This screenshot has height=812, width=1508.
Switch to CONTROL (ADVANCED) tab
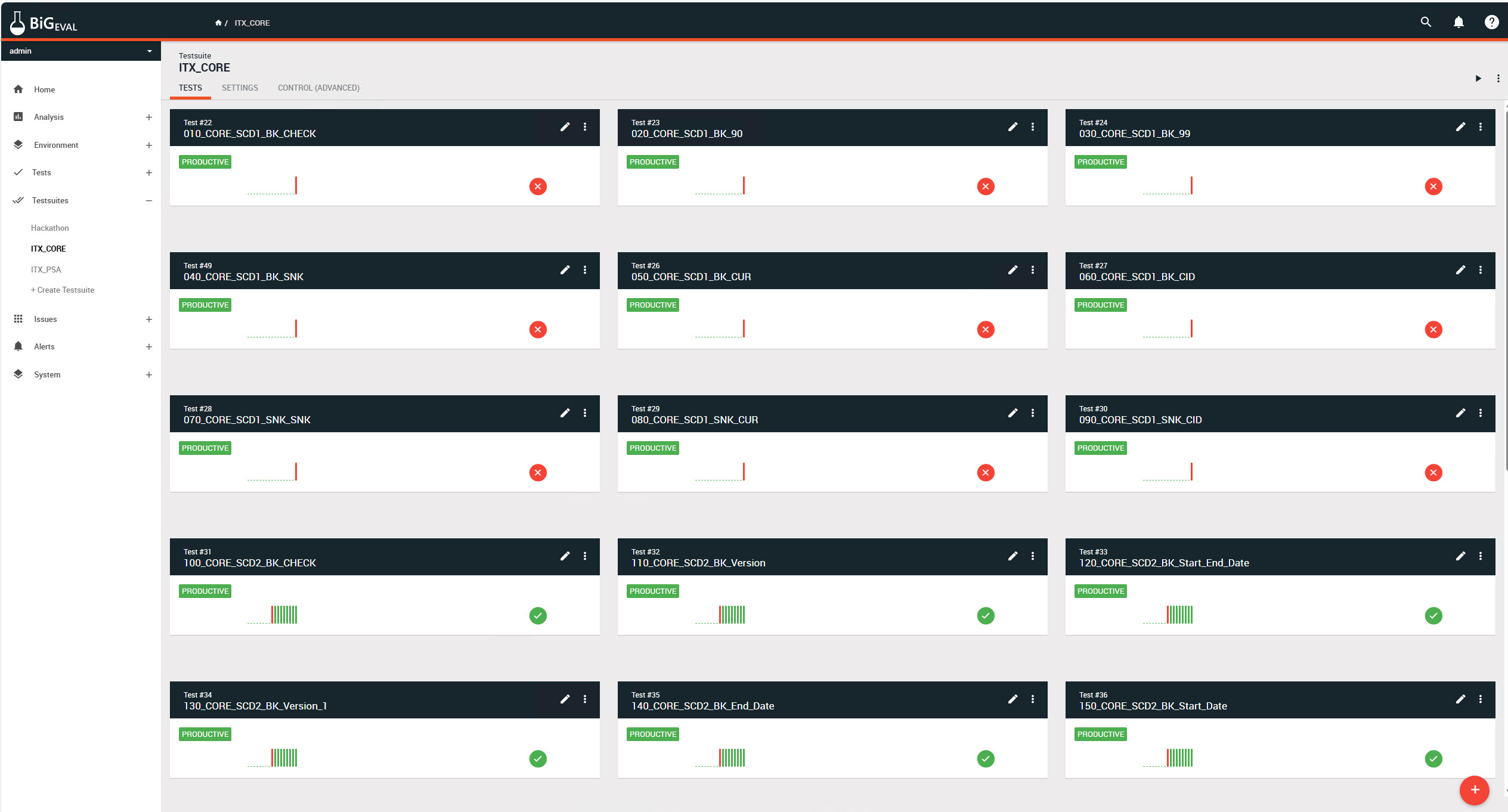[318, 88]
